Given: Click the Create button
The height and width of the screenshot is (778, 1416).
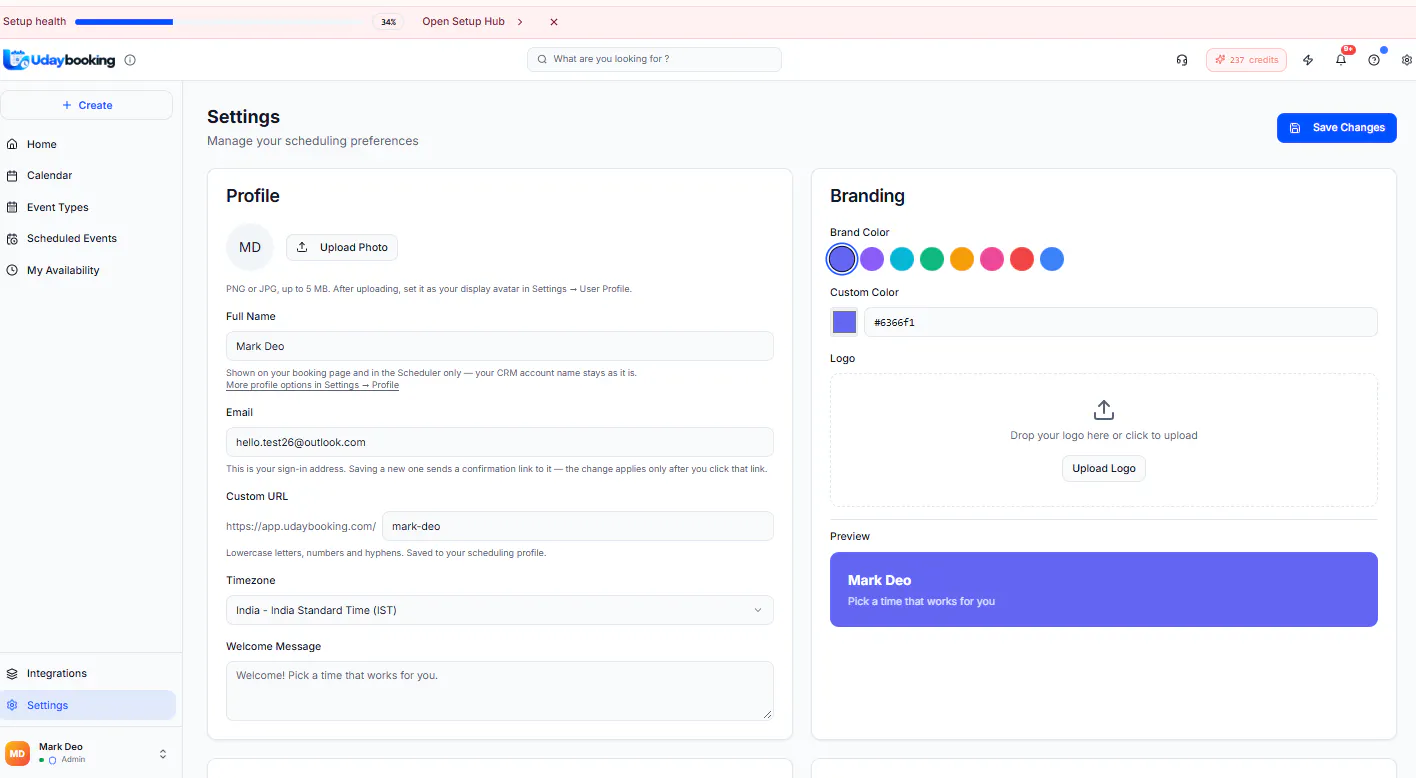Looking at the screenshot, I should (x=87, y=105).
